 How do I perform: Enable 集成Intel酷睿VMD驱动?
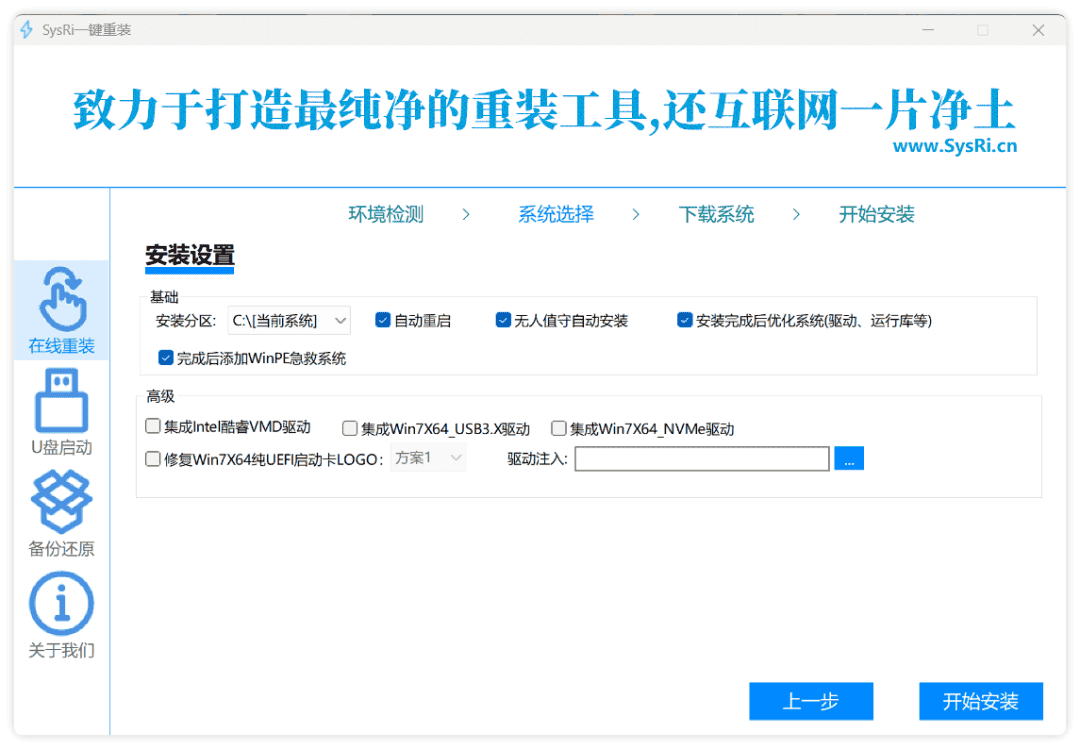[x=152, y=427]
